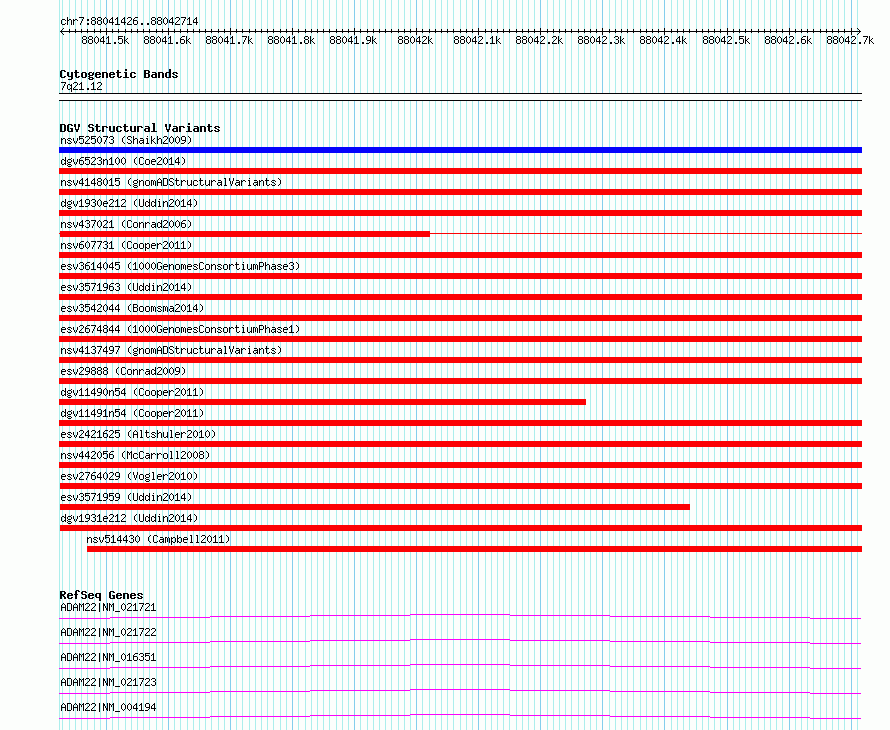
Task: Open variant nsv4137497 (gnomADStructuralVariants)
Action: pos(171,350)
